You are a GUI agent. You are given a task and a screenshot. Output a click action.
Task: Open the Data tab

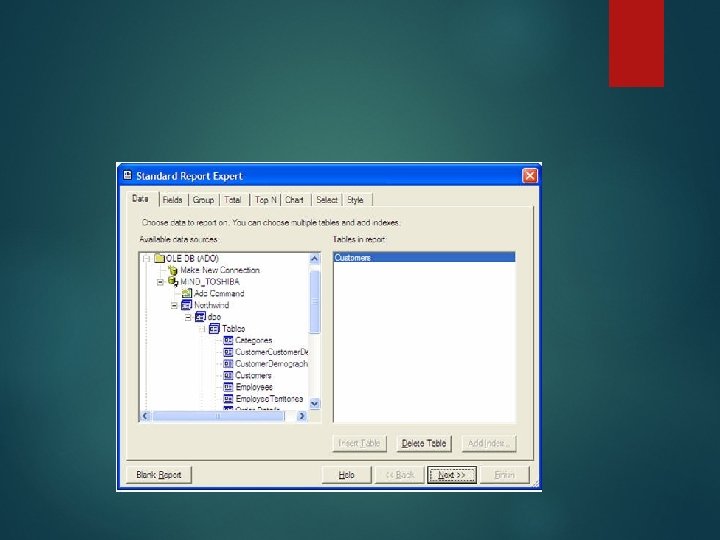tap(141, 199)
